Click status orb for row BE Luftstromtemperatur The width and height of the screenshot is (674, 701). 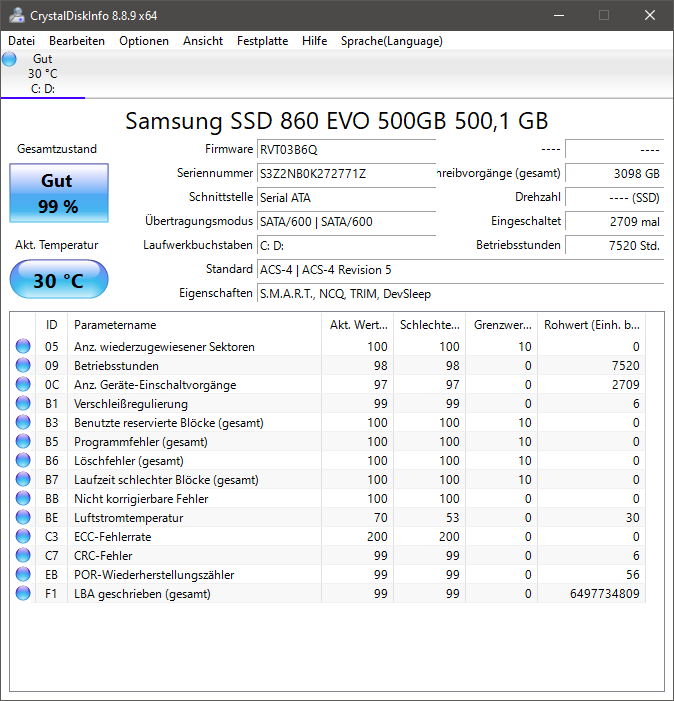tap(23, 517)
